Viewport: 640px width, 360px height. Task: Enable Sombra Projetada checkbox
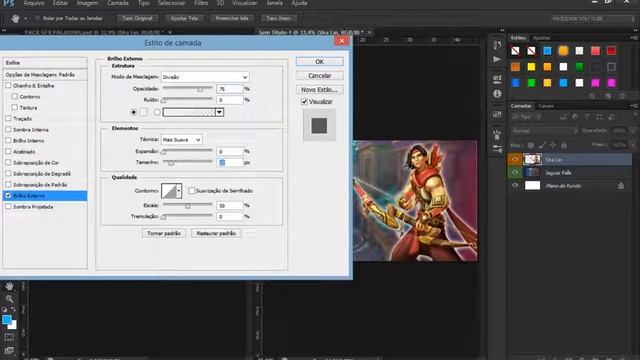8,207
